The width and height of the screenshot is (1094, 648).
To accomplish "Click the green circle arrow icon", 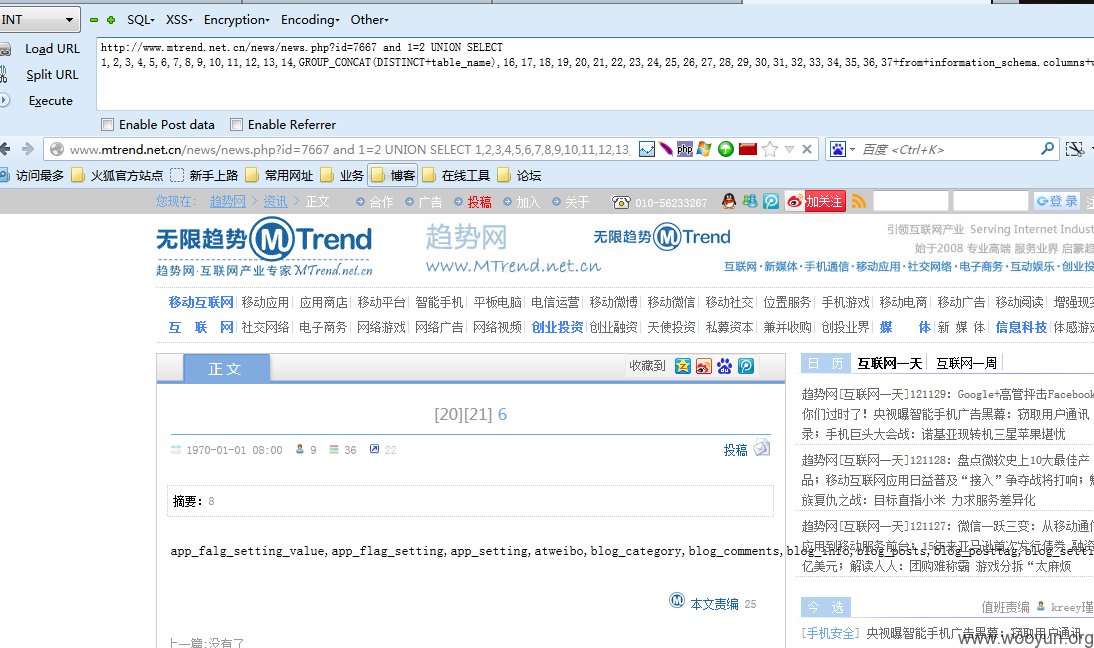I will (x=726, y=149).
